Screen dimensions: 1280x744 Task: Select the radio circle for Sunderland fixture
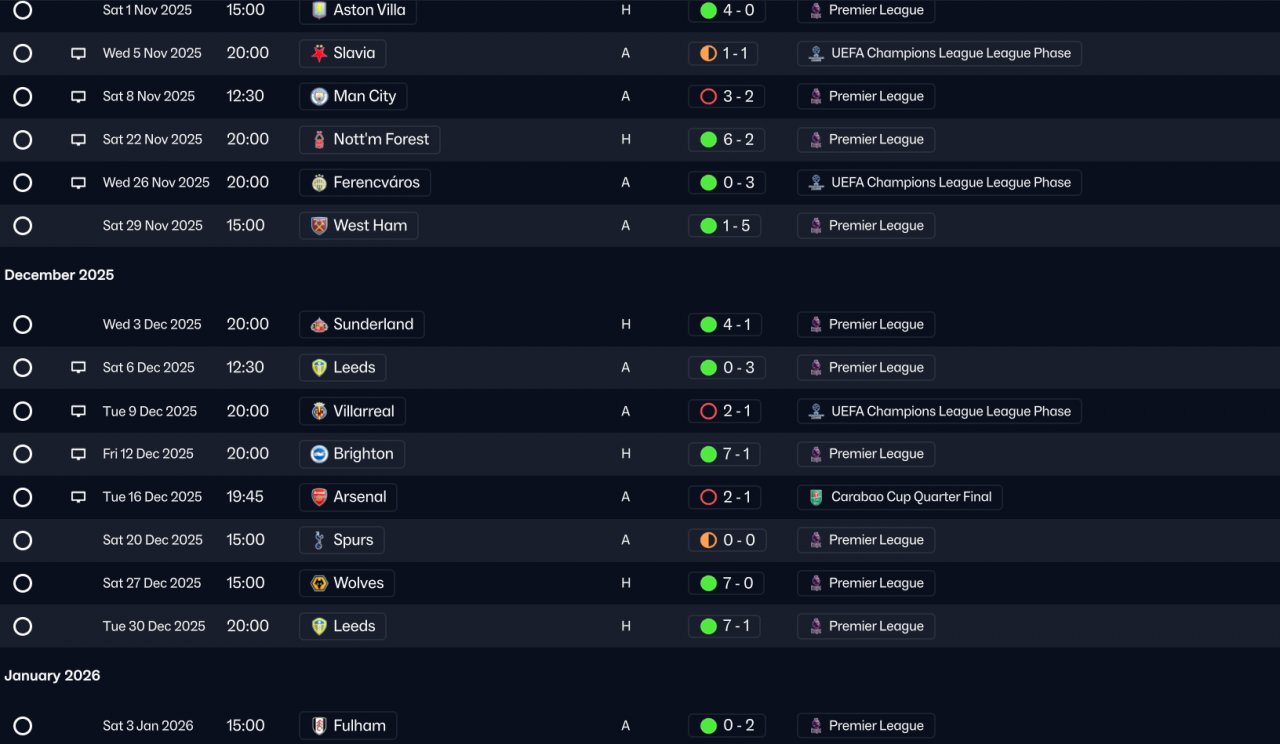(23, 325)
